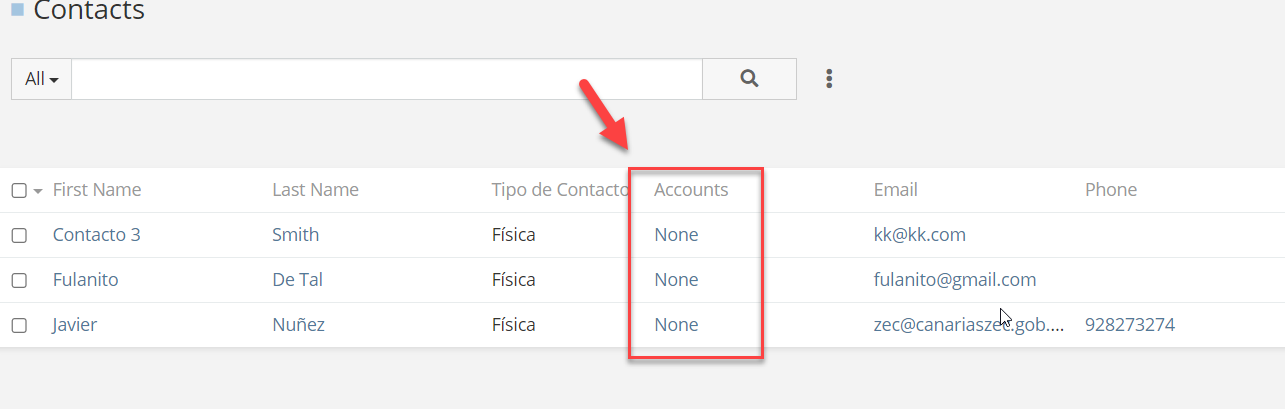The height and width of the screenshot is (409, 1285).
Task: Open the Fulanito contact link
Action: [86, 280]
